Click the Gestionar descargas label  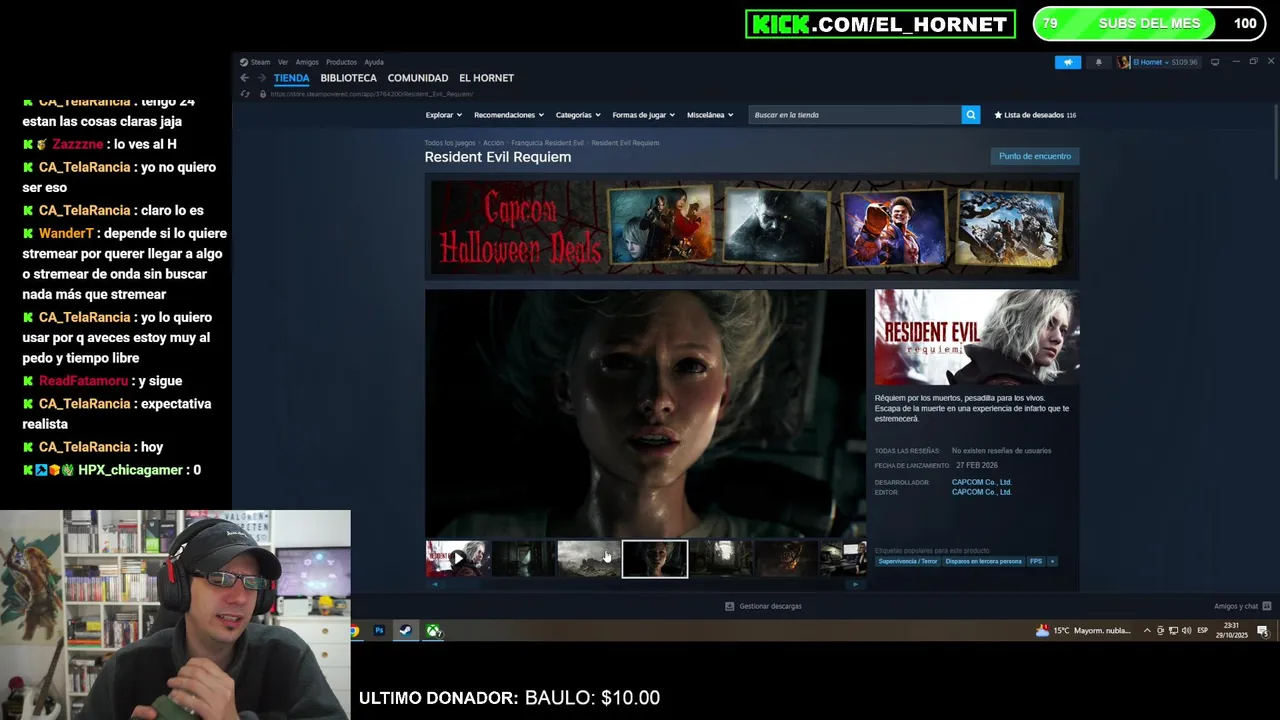pos(770,606)
